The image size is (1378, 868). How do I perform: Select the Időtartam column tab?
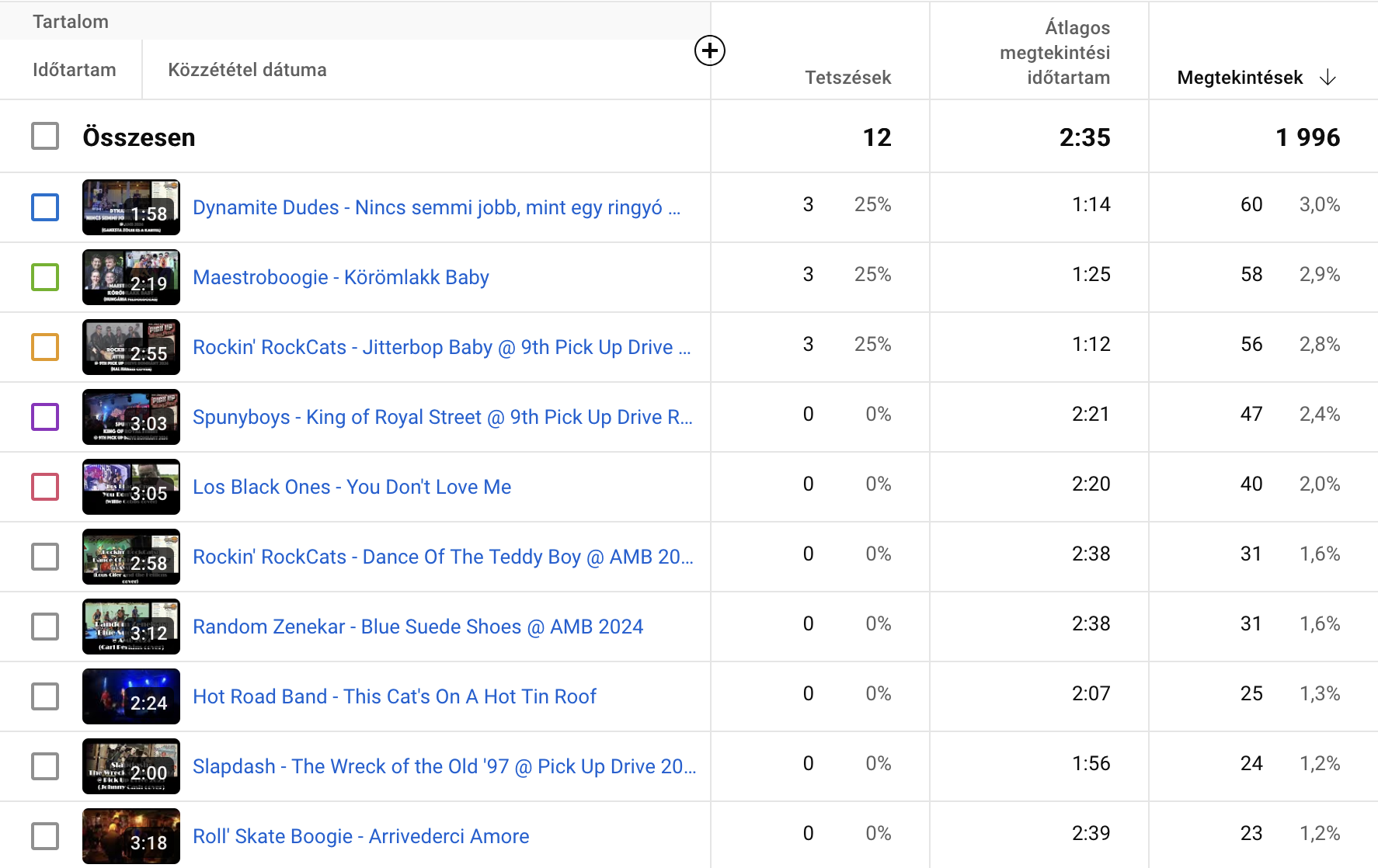[75, 70]
